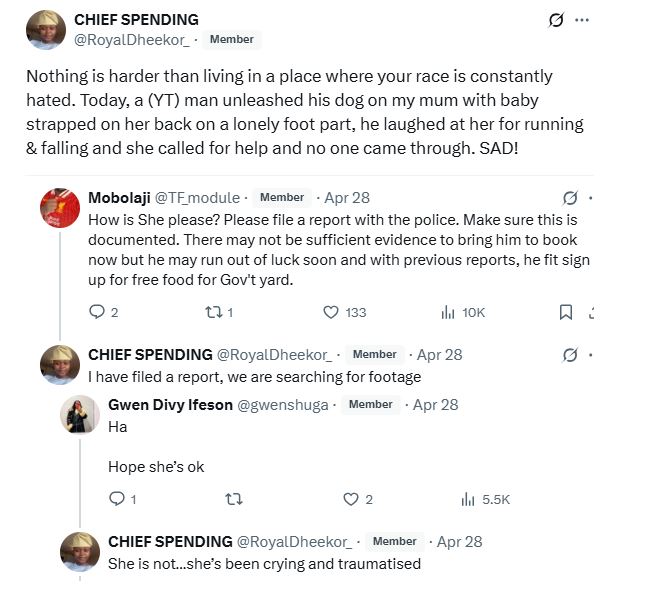
Task: Like Gwen Divy Ifeson's comment
Action: pyautogui.click(x=351, y=499)
